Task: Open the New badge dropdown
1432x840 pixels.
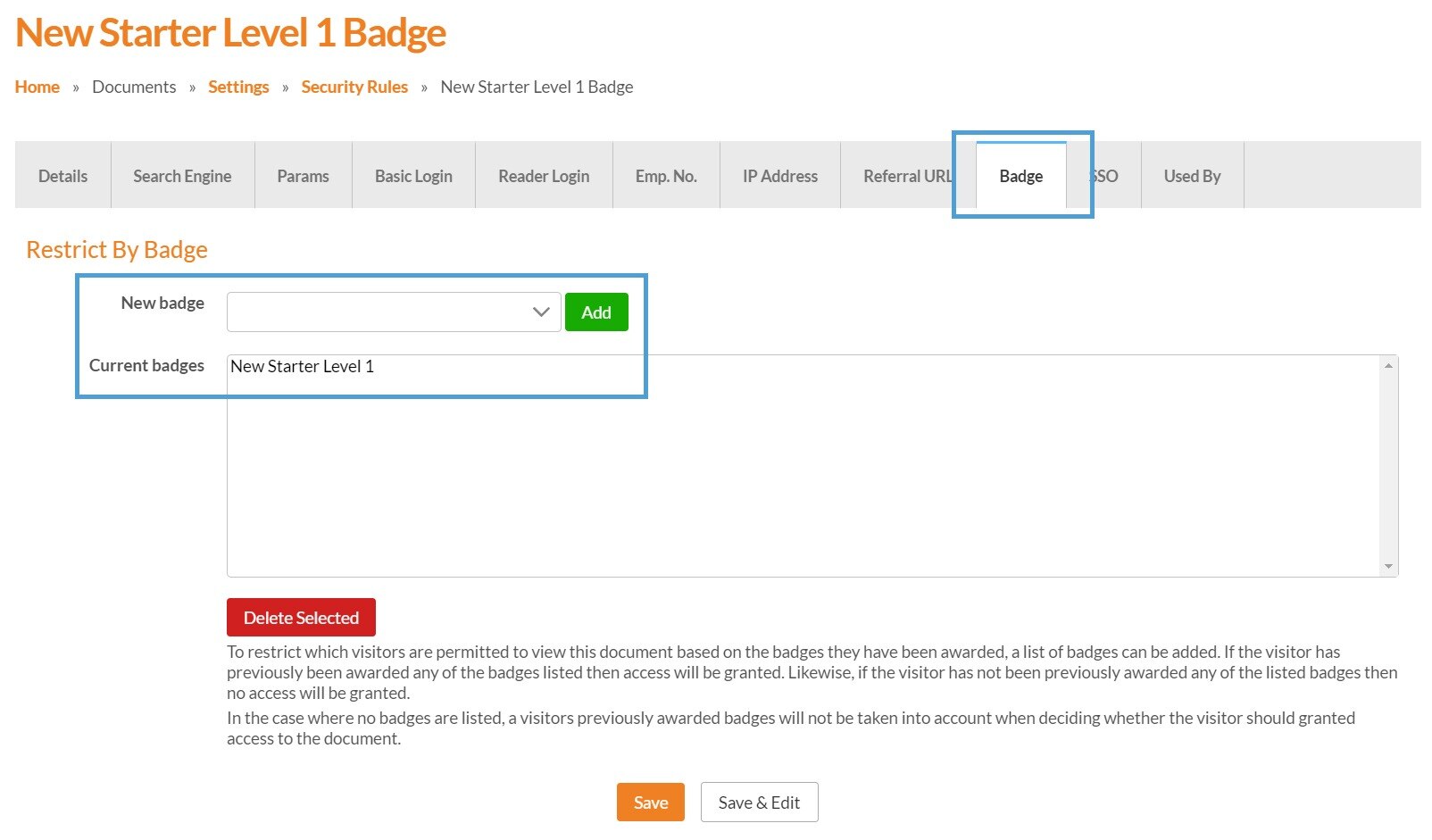Action: click(393, 312)
